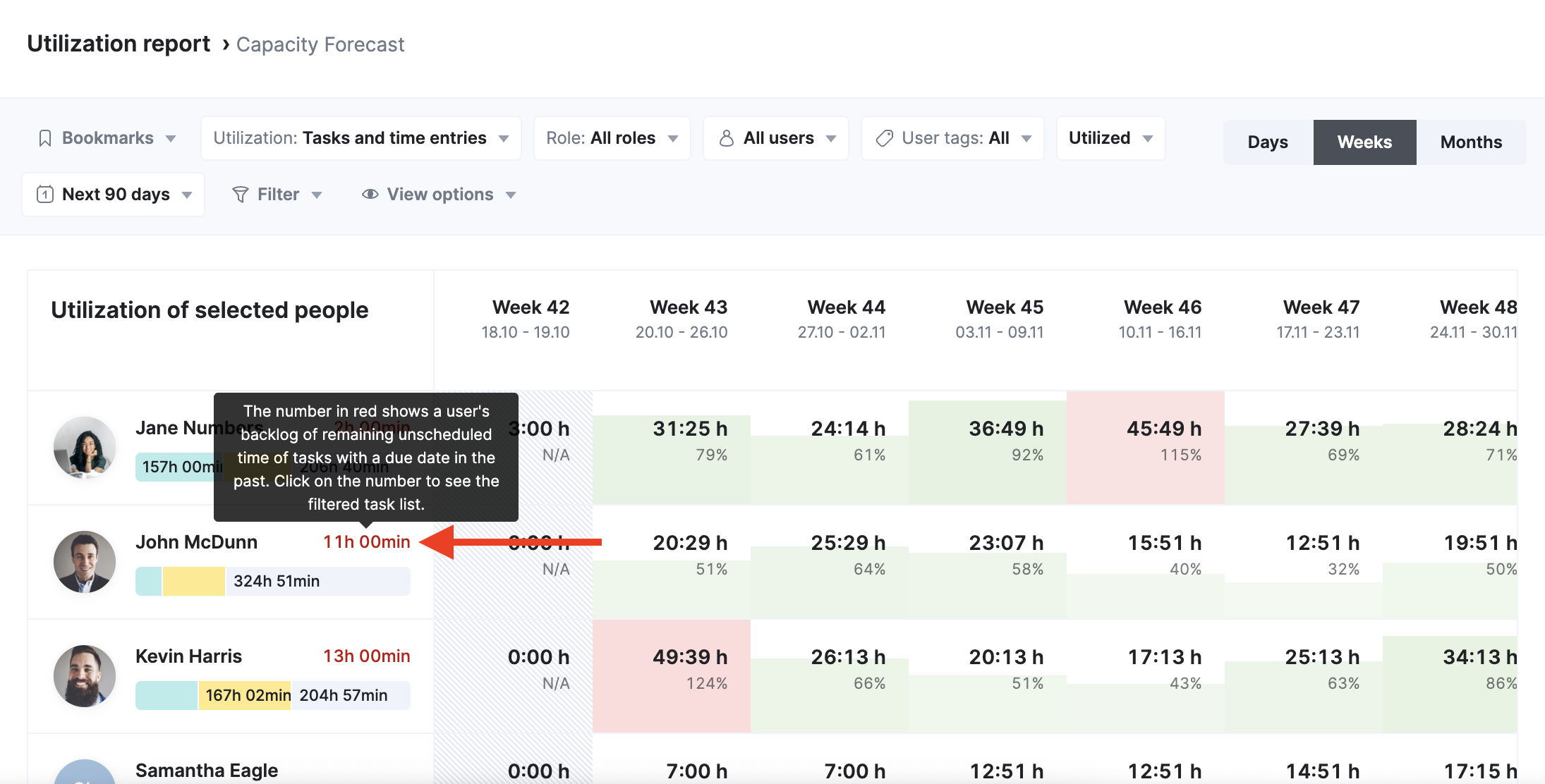The width and height of the screenshot is (1545, 784).
Task: Click Kevin Harris's 20:13 h cell
Action: click(988, 676)
